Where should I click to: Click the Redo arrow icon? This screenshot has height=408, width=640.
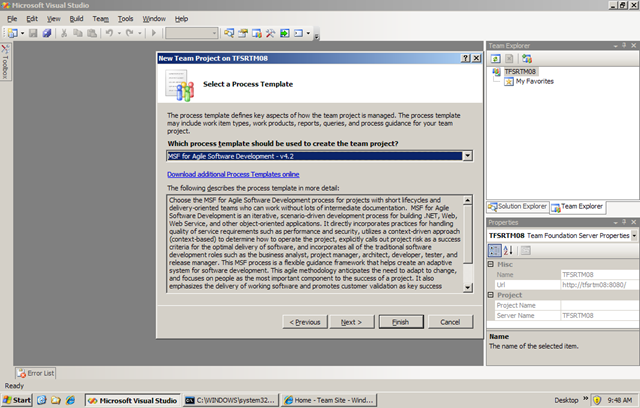pos(130,33)
